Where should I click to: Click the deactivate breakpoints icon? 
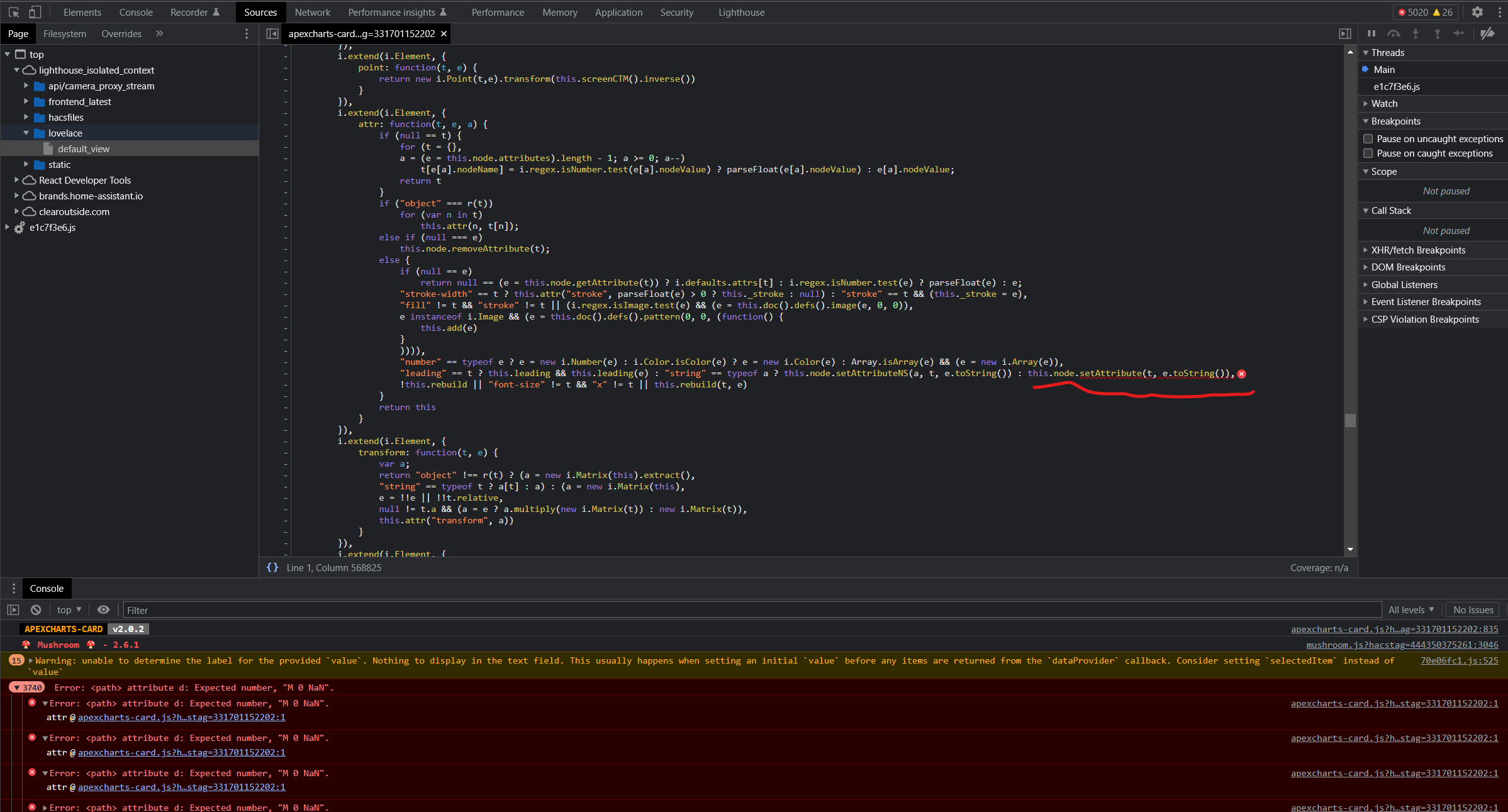point(1488,33)
